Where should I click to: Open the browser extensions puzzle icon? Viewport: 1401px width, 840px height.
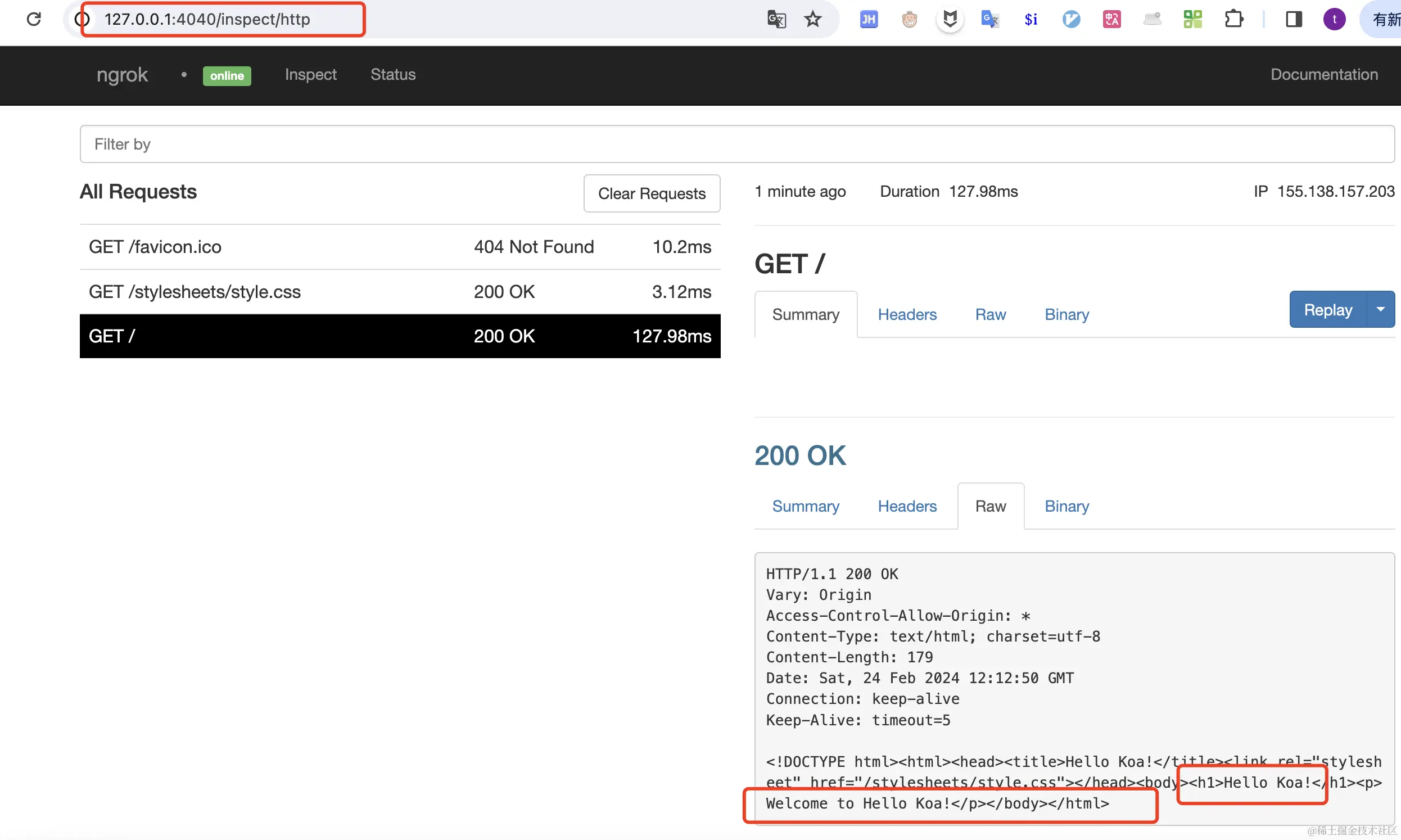pos(1233,19)
